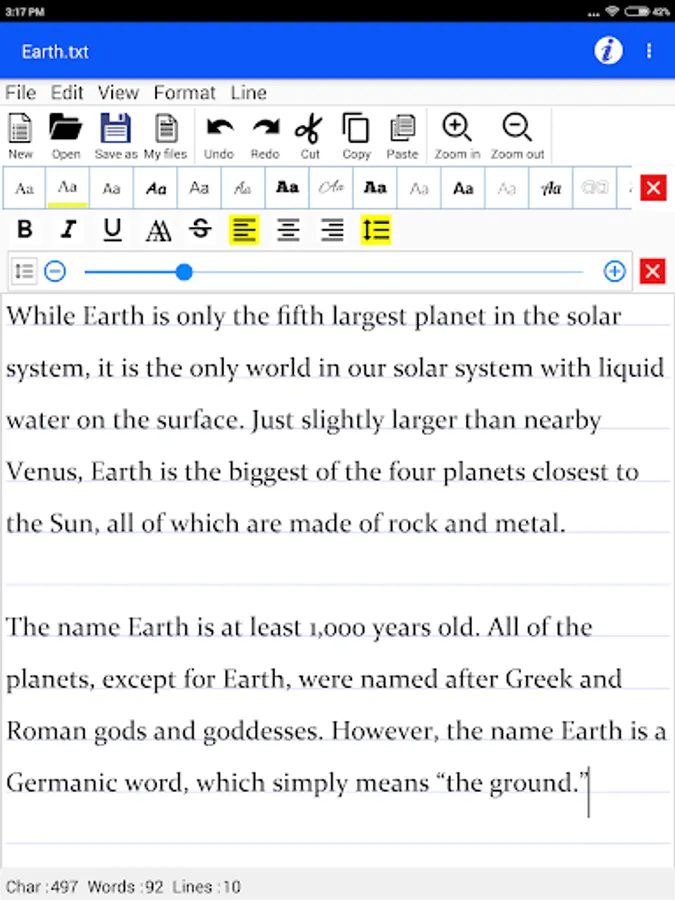The height and width of the screenshot is (900, 675).
Task: Close the line spacing slider bar
Action: [653, 271]
